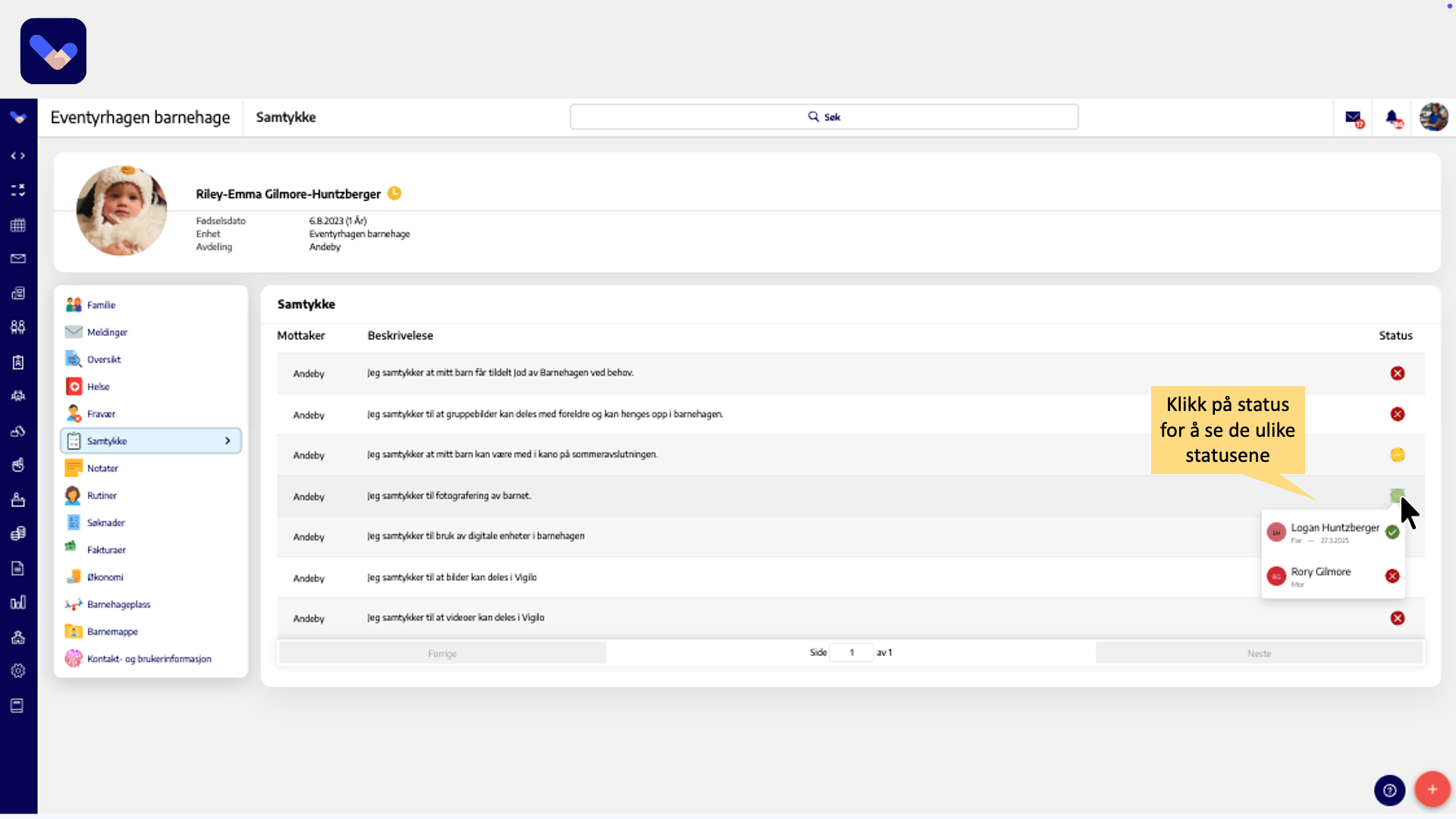Toggle Rory Gilmore's red consent status
The height and width of the screenshot is (819, 1456).
[x=1392, y=576]
